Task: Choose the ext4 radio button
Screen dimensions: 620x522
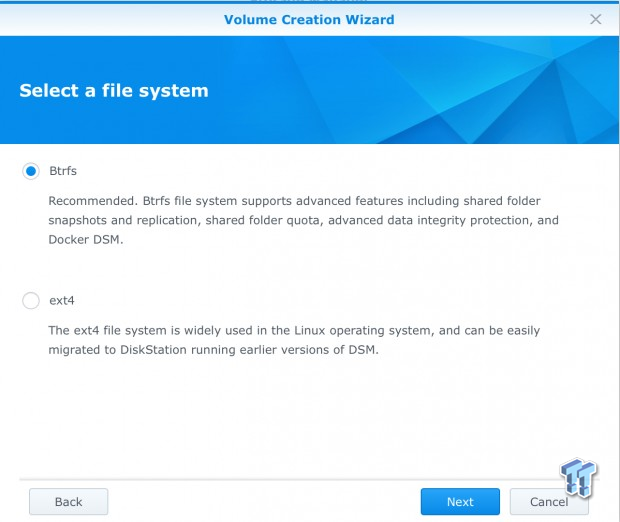Action: pos(31,301)
